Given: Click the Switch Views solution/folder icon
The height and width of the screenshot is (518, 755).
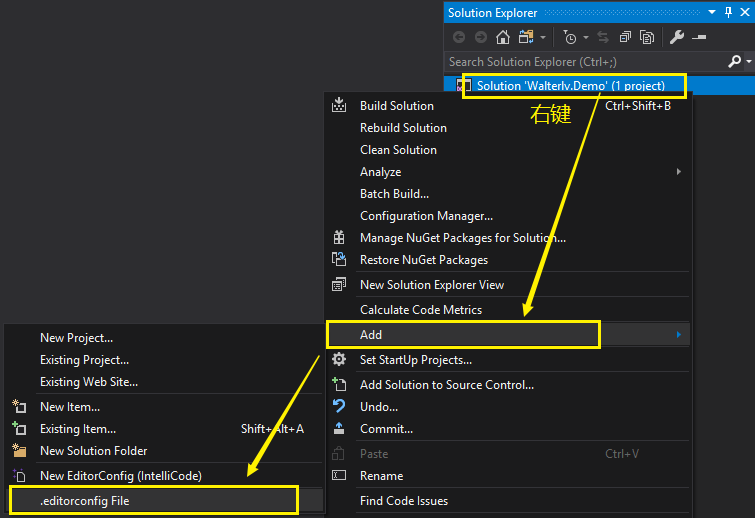Looking at the screenshot, I should coord(526,37).
